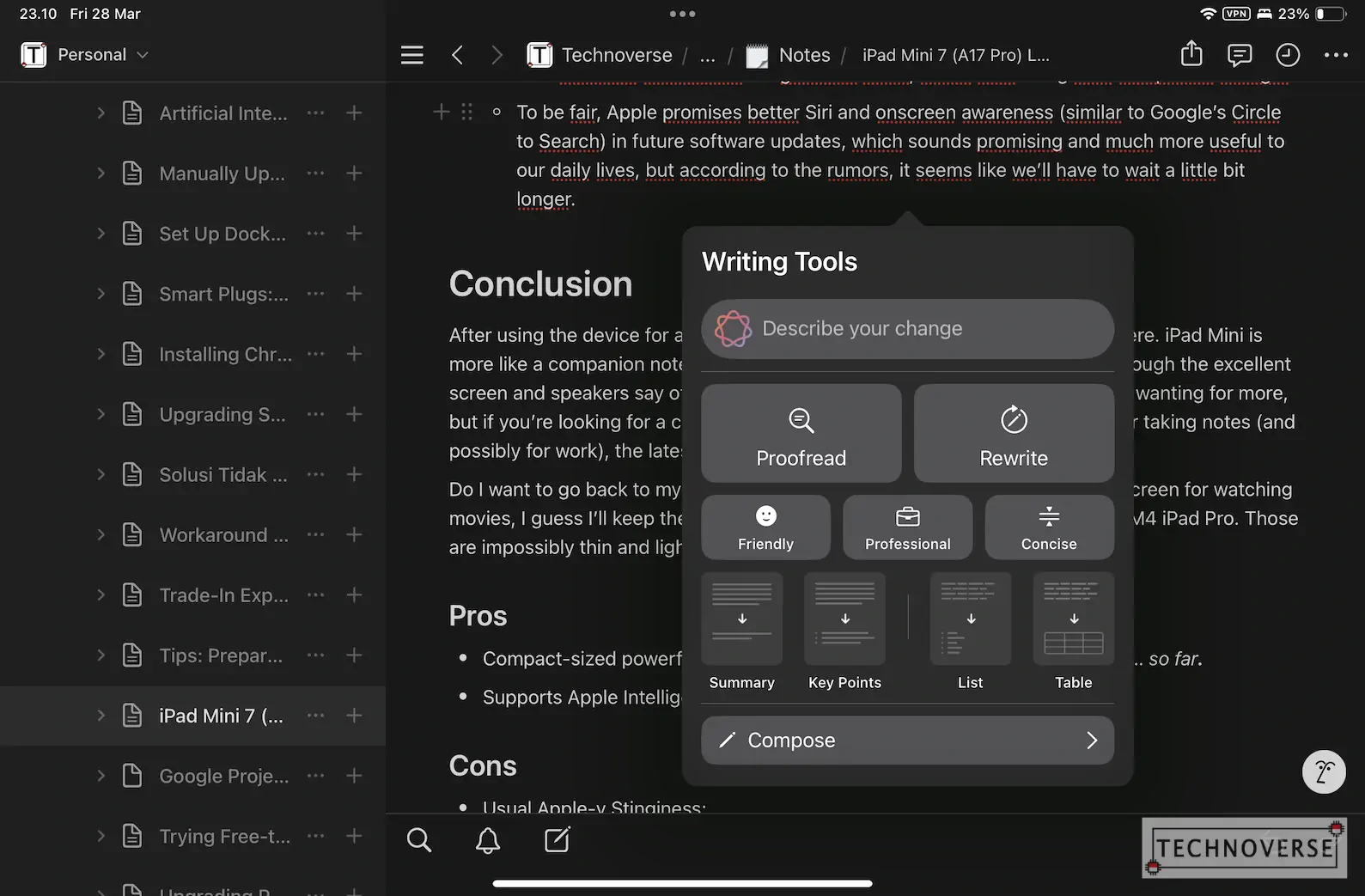Open the Trade-In Exp... page
The image size is (1365, 896).
click(223, 594)
